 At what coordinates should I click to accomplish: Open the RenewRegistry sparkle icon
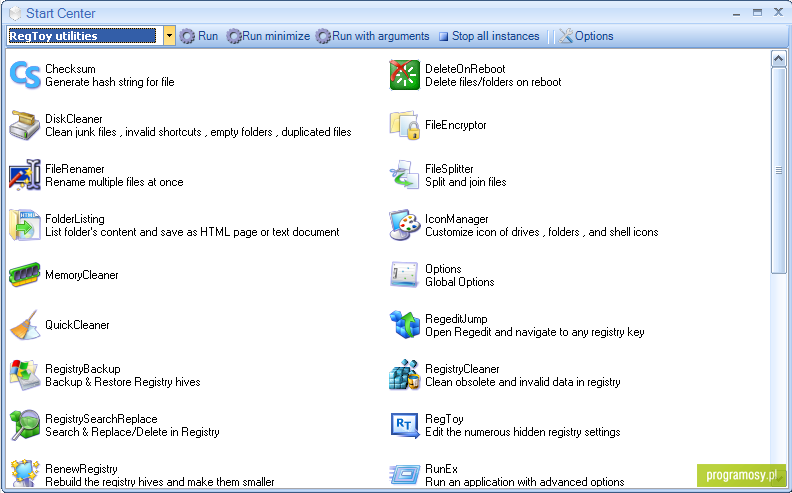[25, 474]
